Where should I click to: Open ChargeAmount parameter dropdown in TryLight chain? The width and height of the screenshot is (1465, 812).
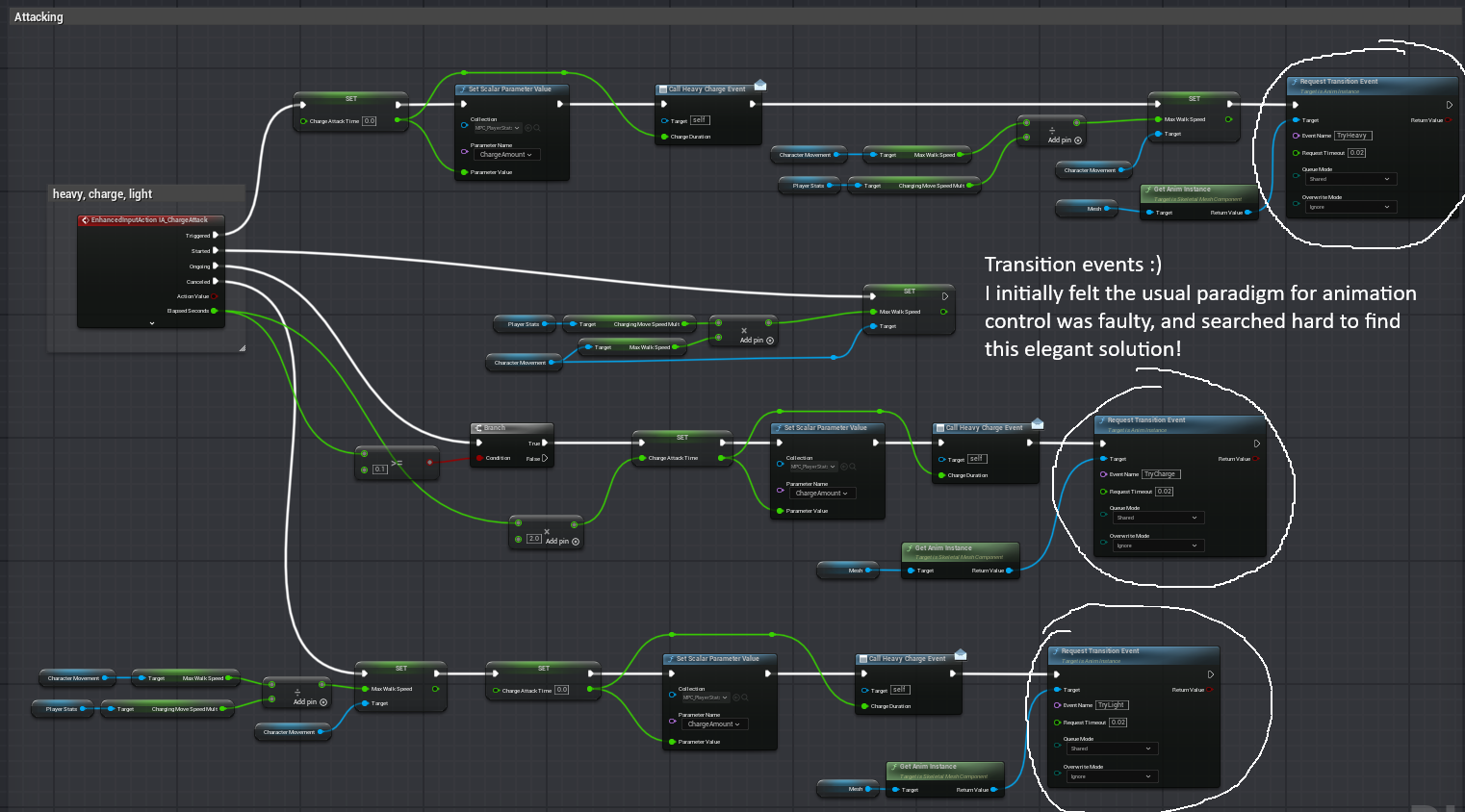(x=716, y=724)
